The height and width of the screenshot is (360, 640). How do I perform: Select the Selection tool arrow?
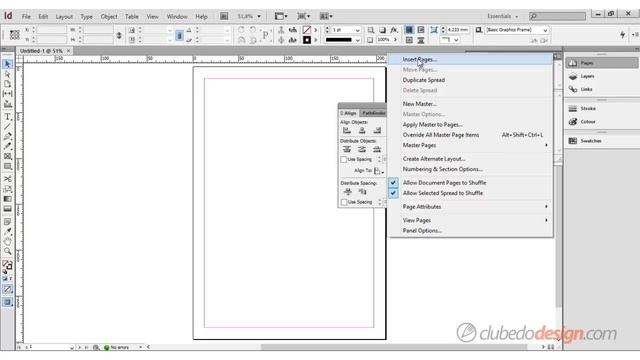pos(7,64)
